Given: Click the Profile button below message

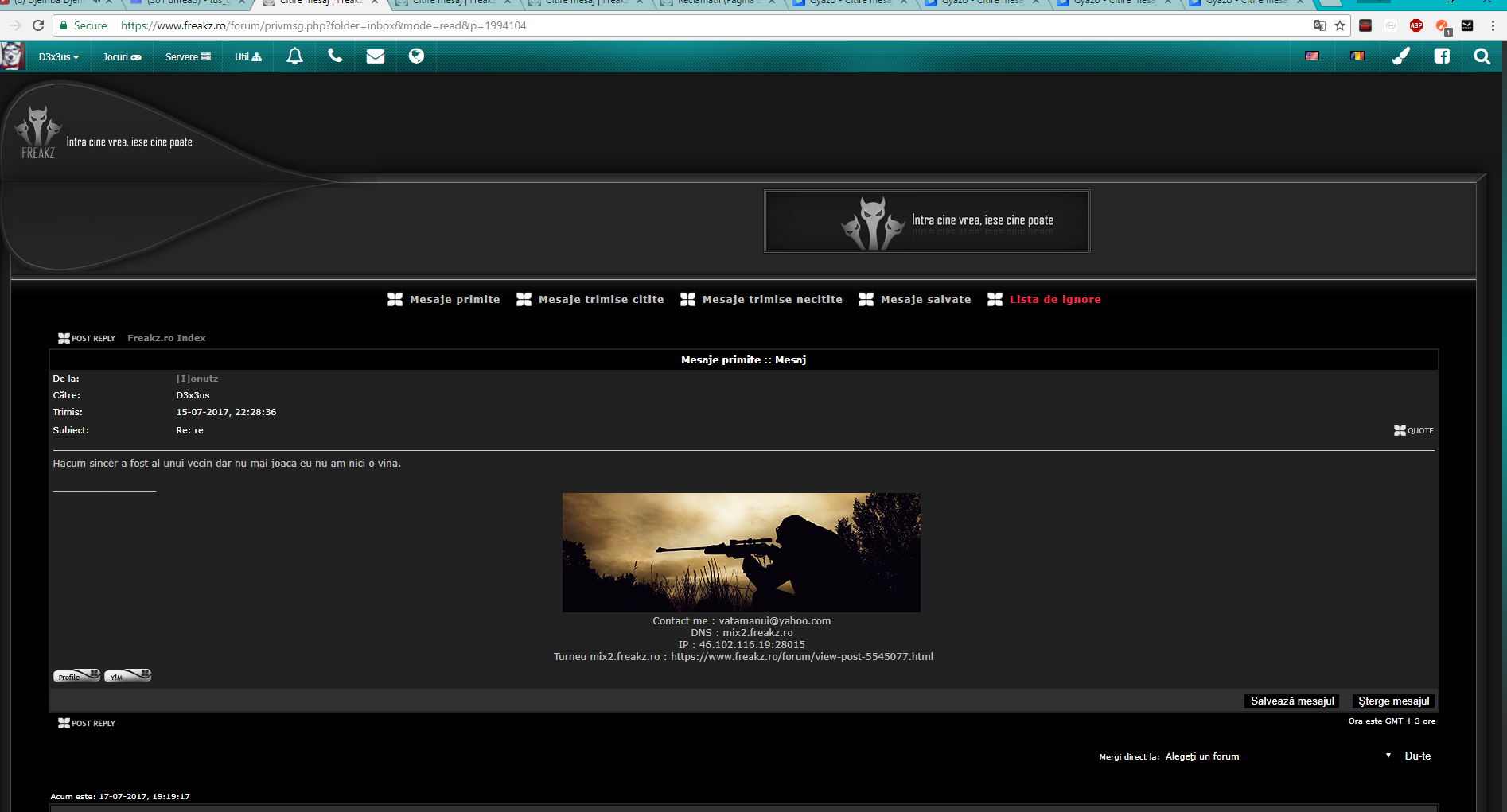Looking at the screenshot, I should pyautogui.click(x=76, y=676).
